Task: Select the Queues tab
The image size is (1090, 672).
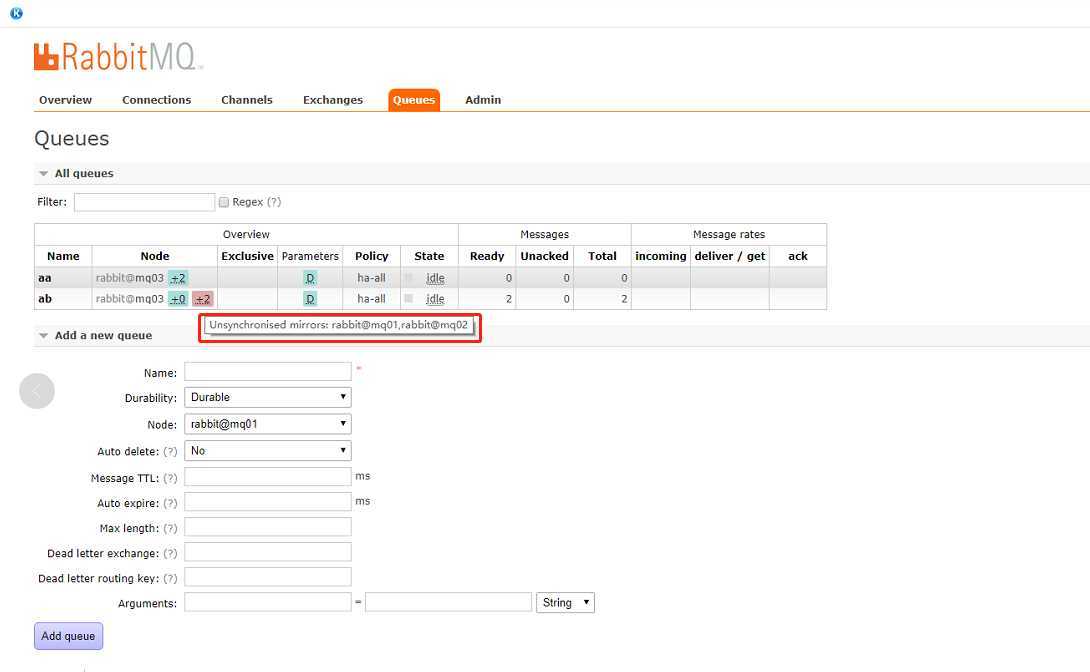Action: 414,100
